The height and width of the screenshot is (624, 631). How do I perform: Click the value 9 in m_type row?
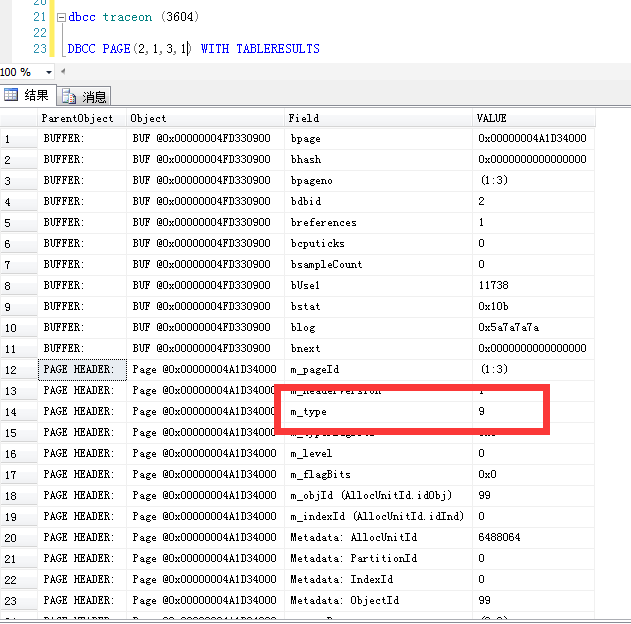533,412
